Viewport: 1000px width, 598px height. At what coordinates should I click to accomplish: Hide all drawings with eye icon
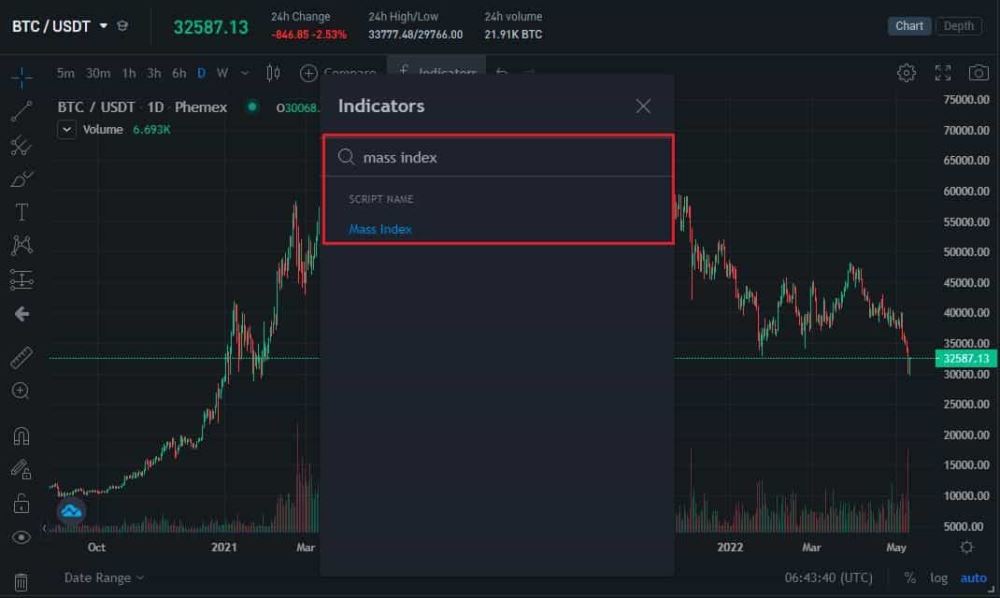tap(21, 537)
